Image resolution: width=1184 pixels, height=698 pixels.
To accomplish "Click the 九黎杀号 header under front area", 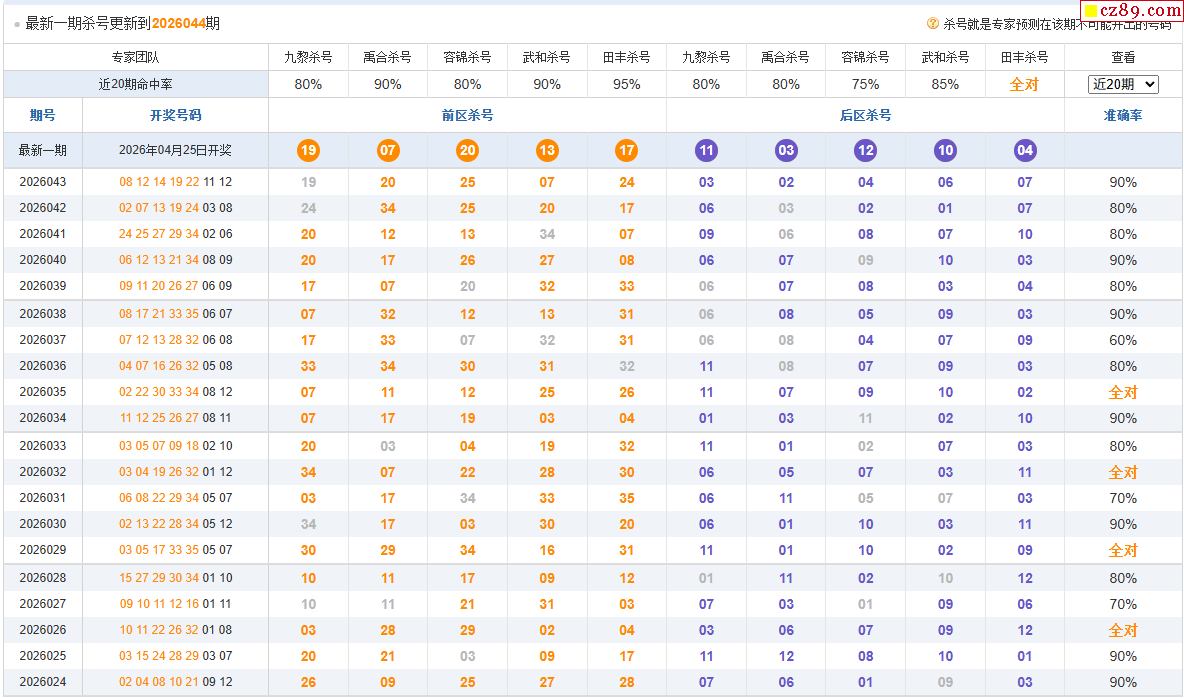I will point(308,57).
